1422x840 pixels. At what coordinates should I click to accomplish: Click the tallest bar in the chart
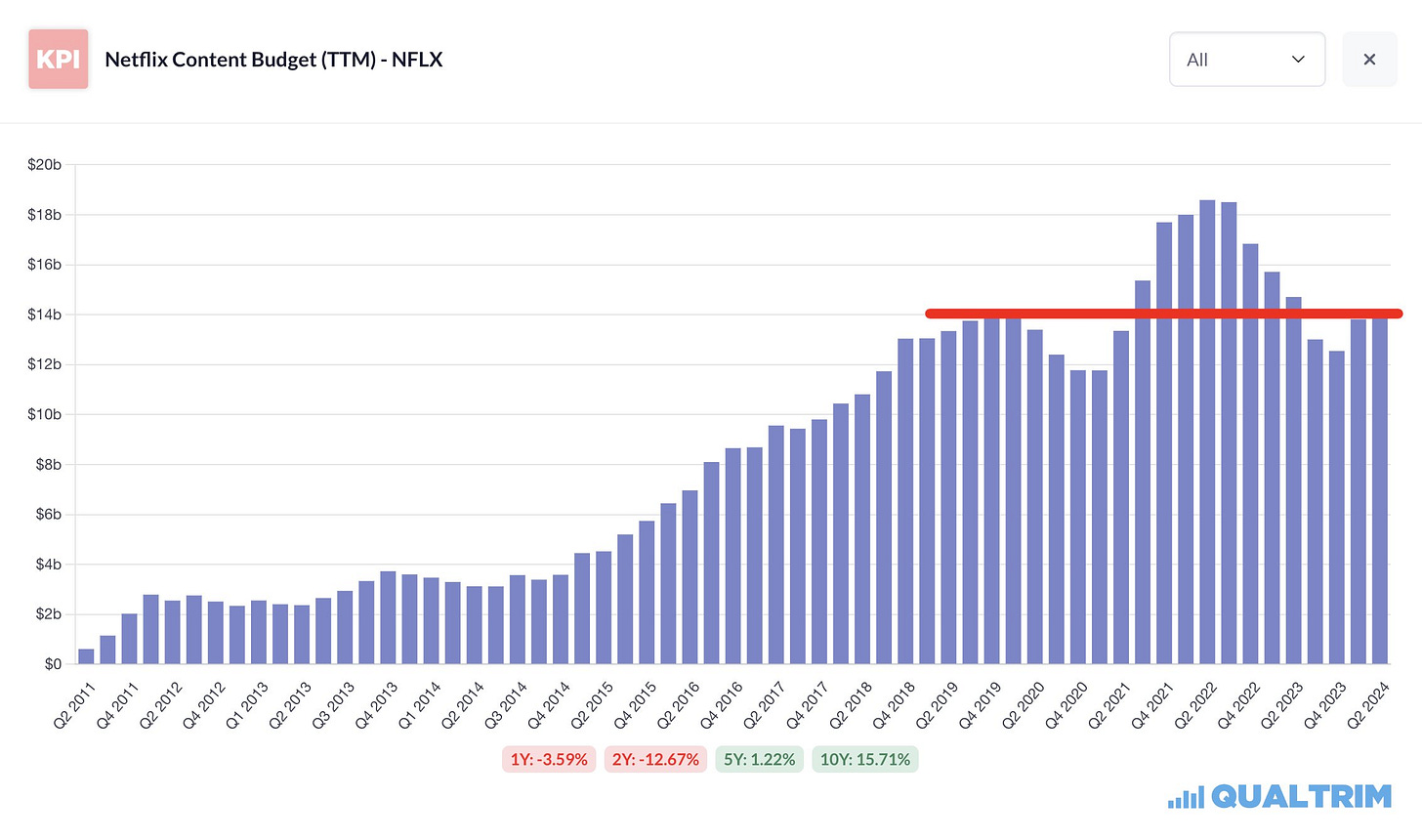[1207, 432]
